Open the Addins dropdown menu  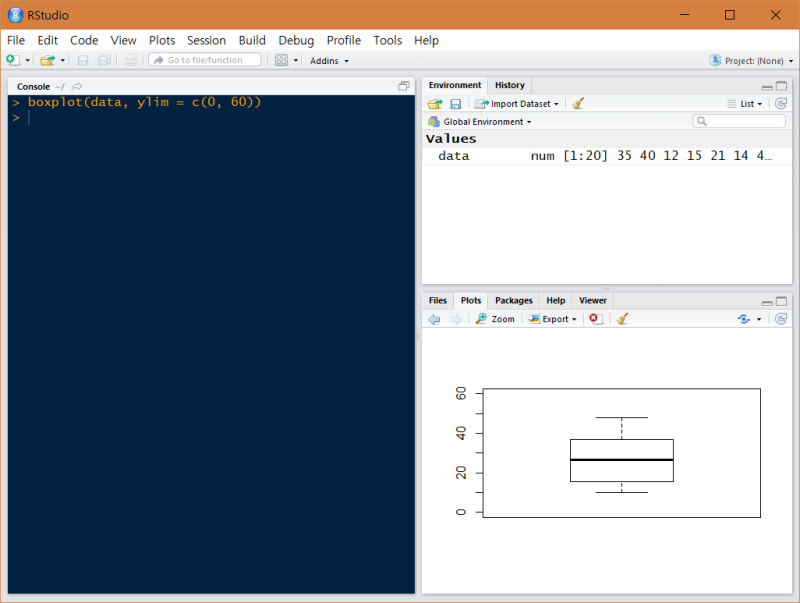click(x=329, y=60)
